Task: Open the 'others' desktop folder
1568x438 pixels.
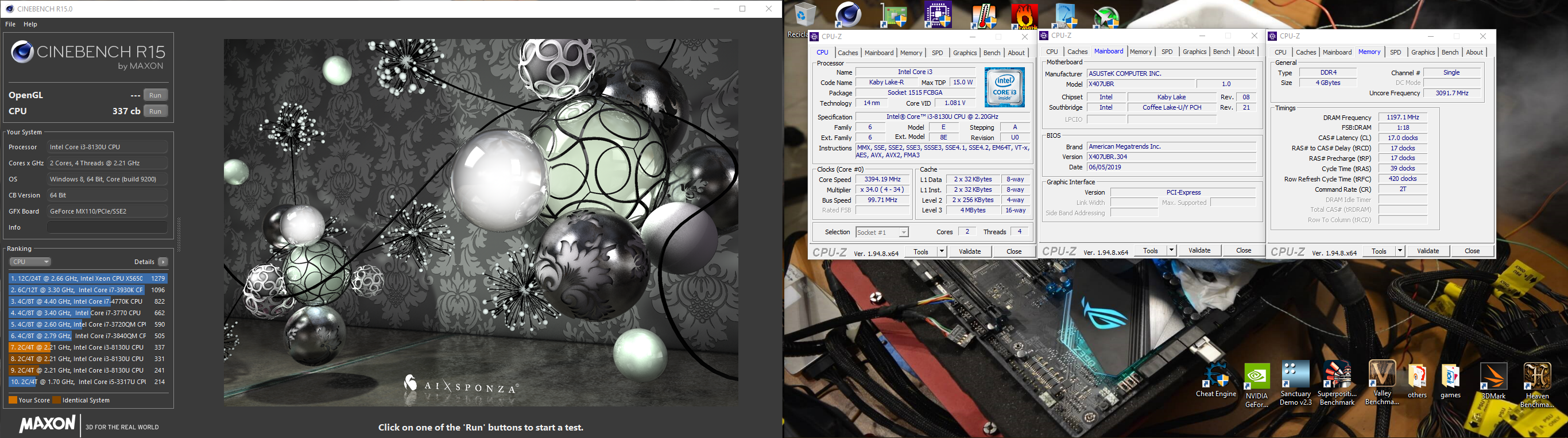Action: pos(1417,382)
